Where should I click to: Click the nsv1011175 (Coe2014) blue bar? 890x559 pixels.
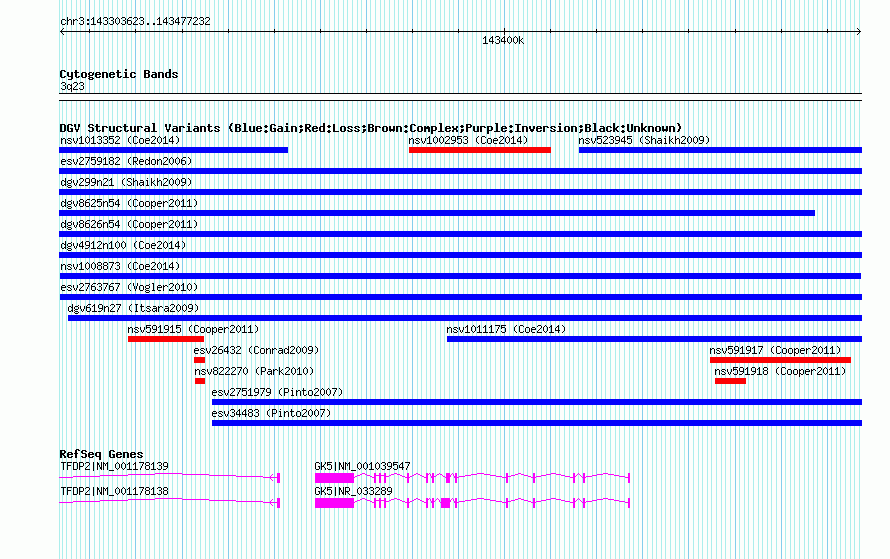(654, 339)
